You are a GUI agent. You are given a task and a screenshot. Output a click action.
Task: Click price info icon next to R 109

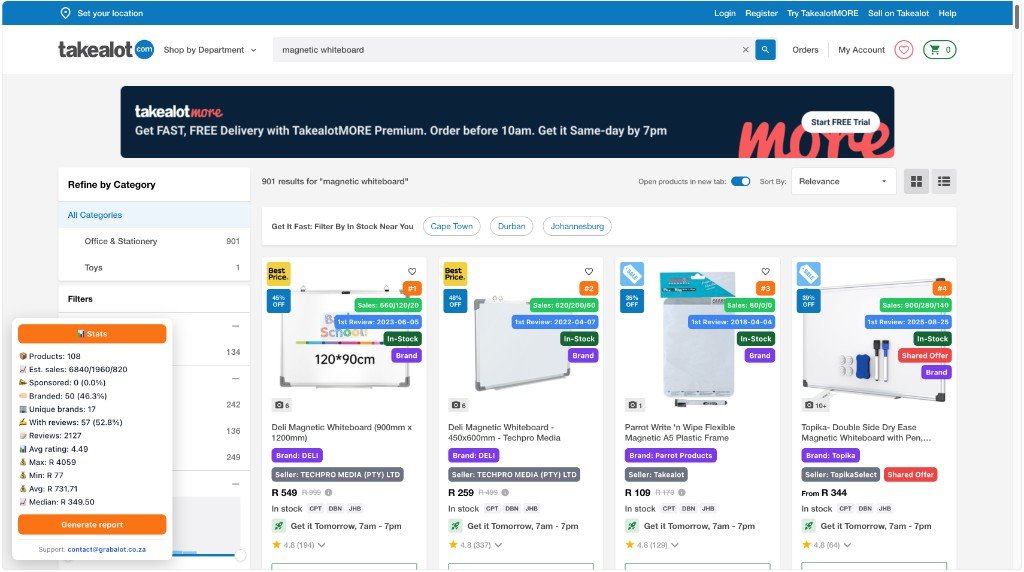[x=682, y=493]
